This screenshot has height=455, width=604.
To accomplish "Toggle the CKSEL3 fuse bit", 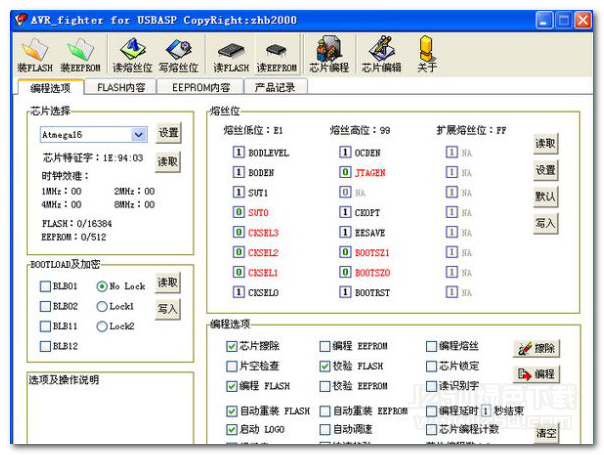I will (238, 232).
